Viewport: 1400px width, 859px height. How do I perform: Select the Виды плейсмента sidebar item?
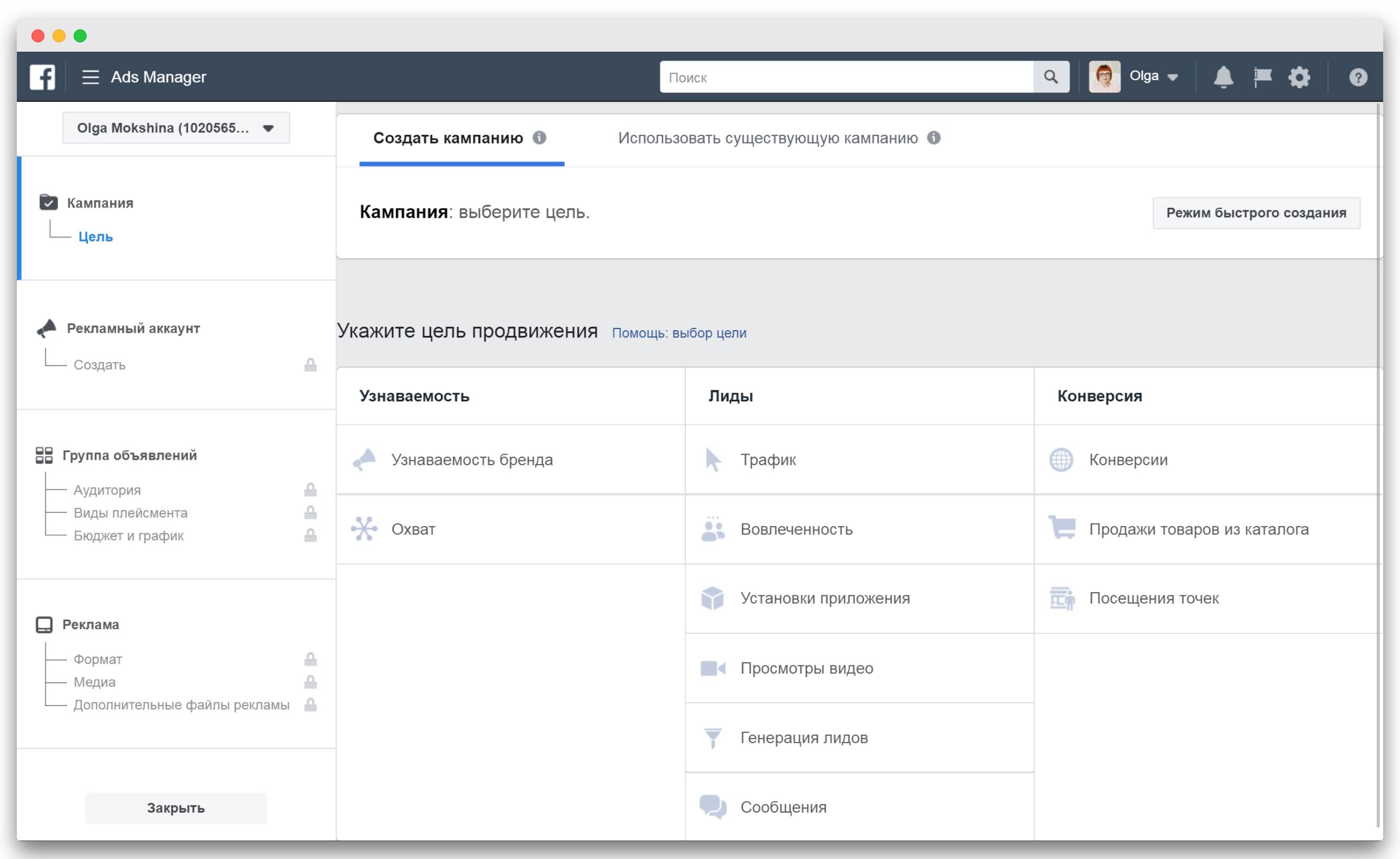pyautogui.click(x=131, y=512)
